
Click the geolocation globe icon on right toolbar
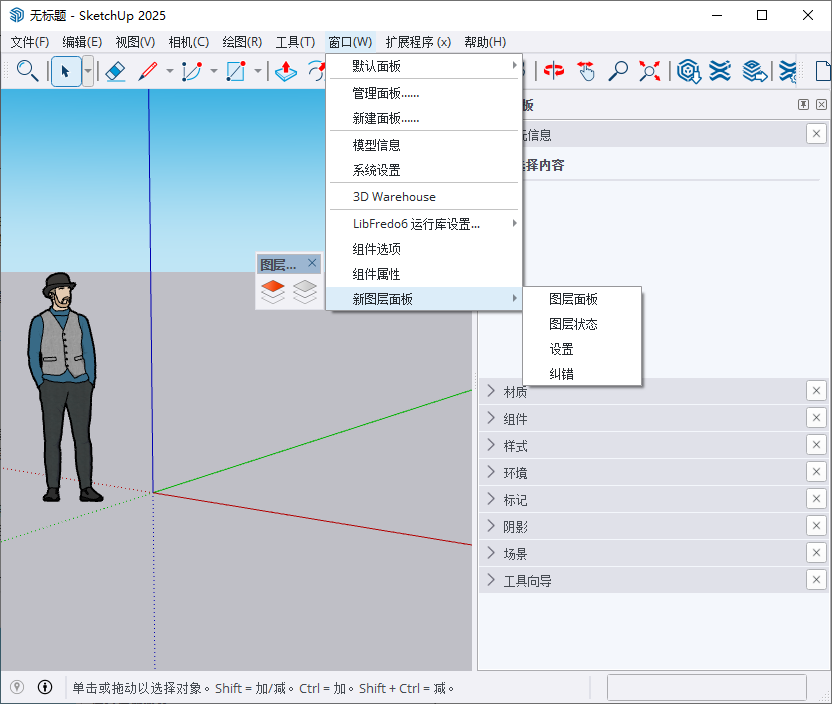tap(689, 71)
